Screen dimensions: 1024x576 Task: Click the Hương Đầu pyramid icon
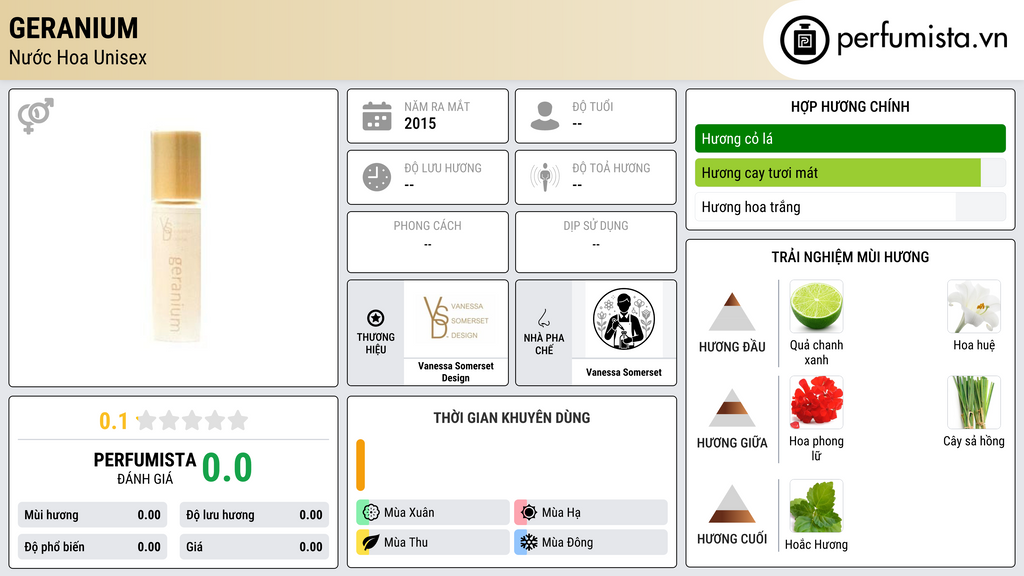(x=732, y=312)
